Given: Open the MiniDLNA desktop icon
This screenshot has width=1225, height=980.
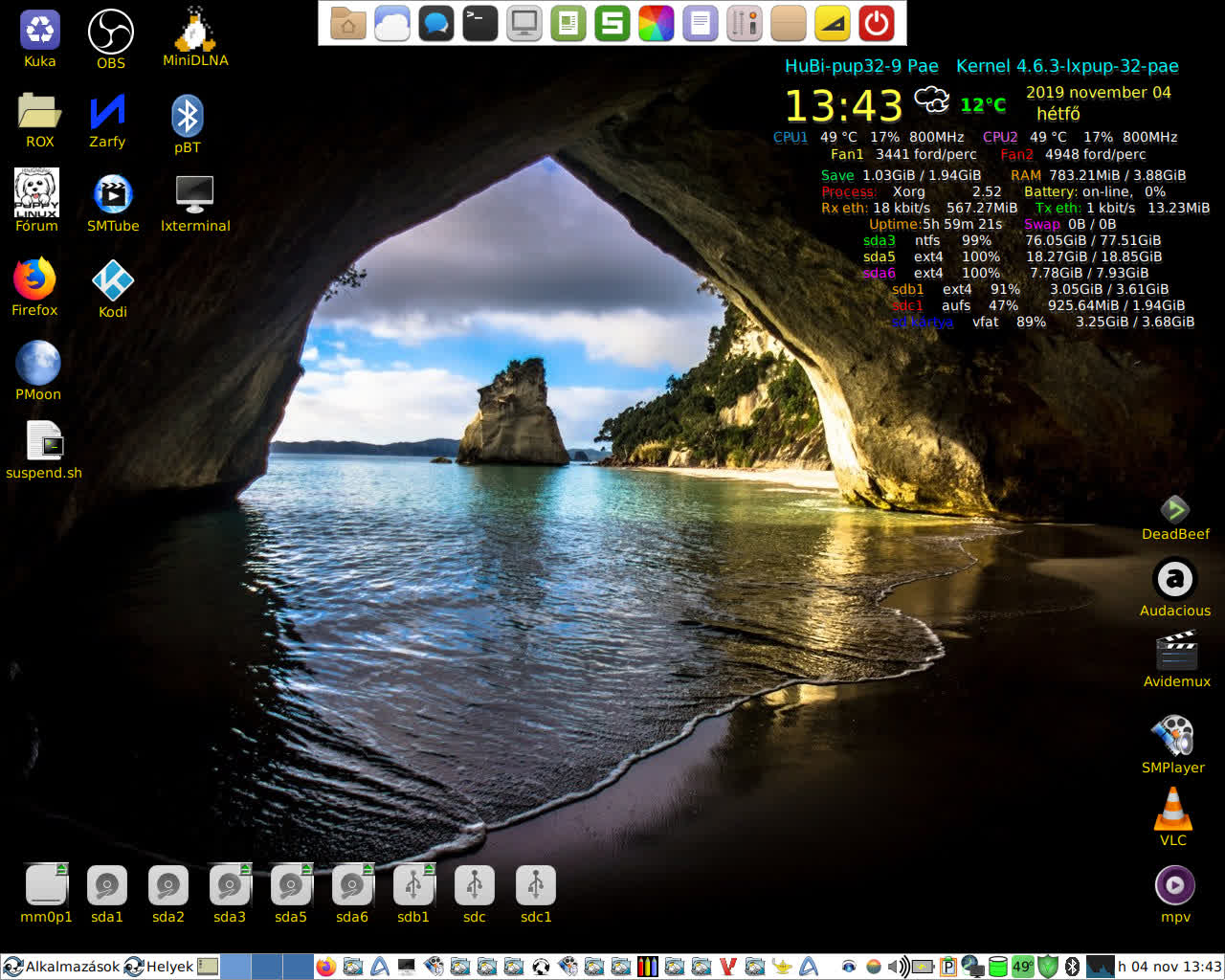Looking at the screenshot, I should (x=195, y=29).
